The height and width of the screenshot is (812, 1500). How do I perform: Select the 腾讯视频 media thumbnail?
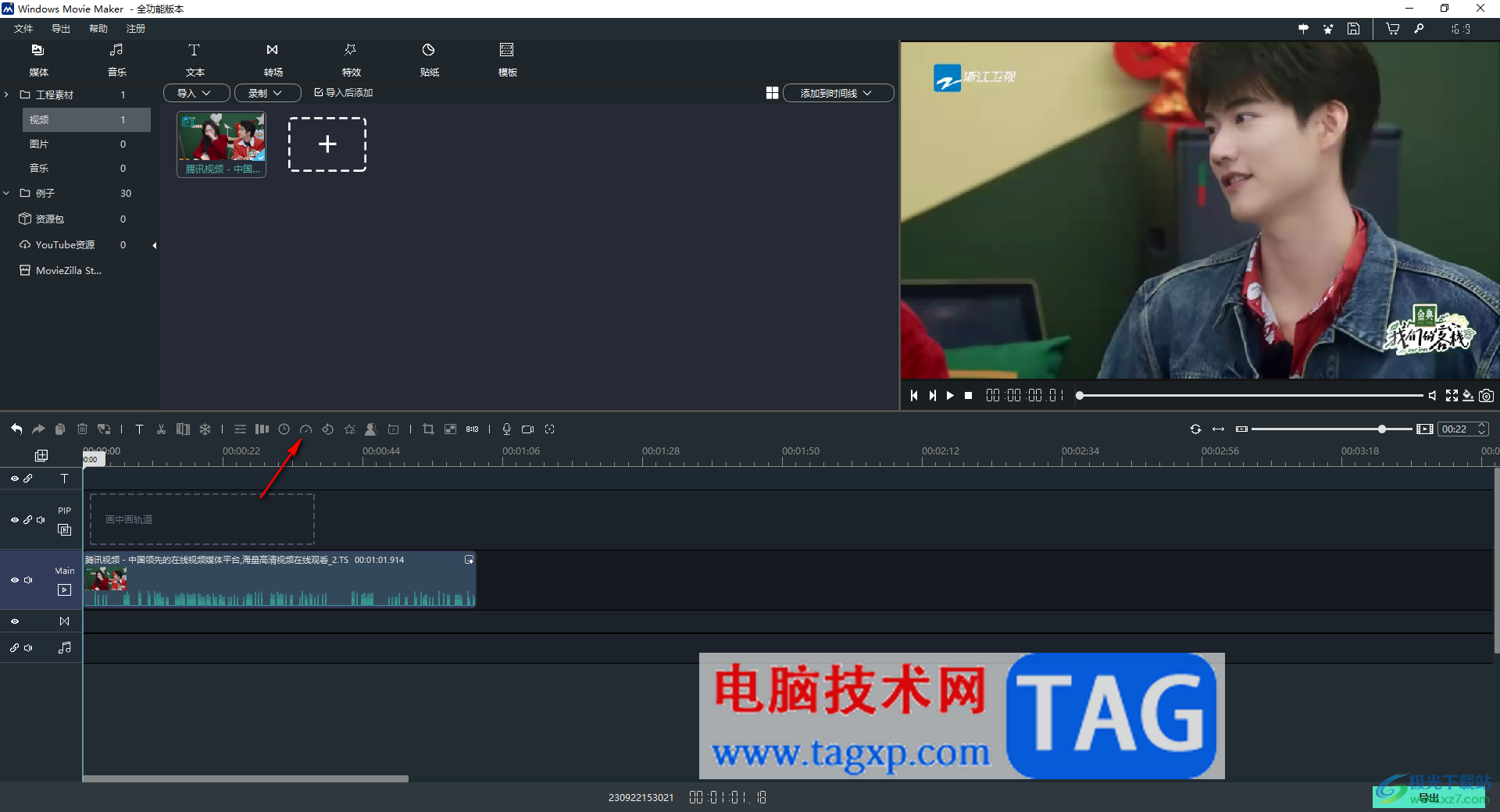tap(222, 144)
